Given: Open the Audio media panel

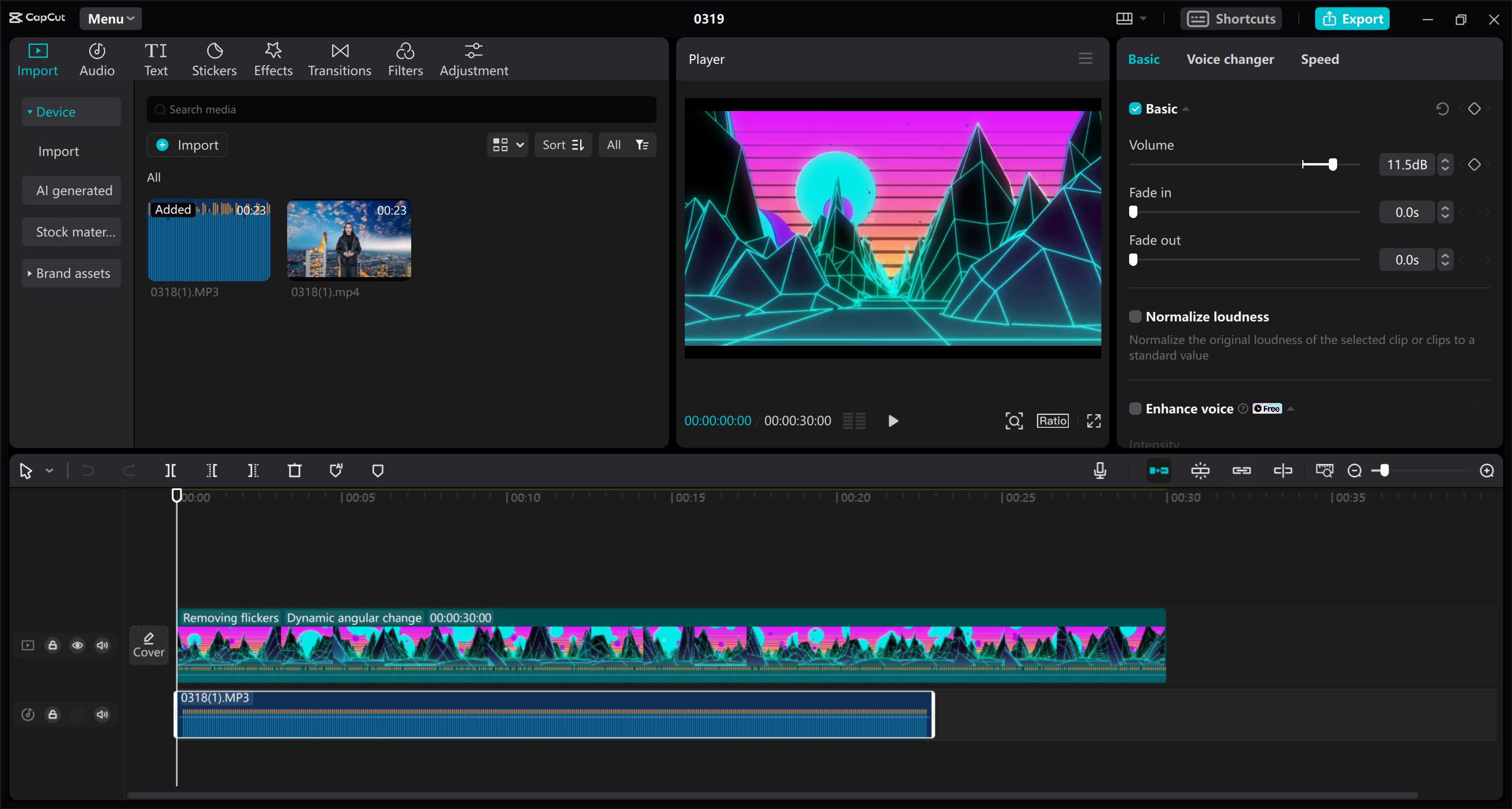Looking at the screenshot, I should (97, 59).
